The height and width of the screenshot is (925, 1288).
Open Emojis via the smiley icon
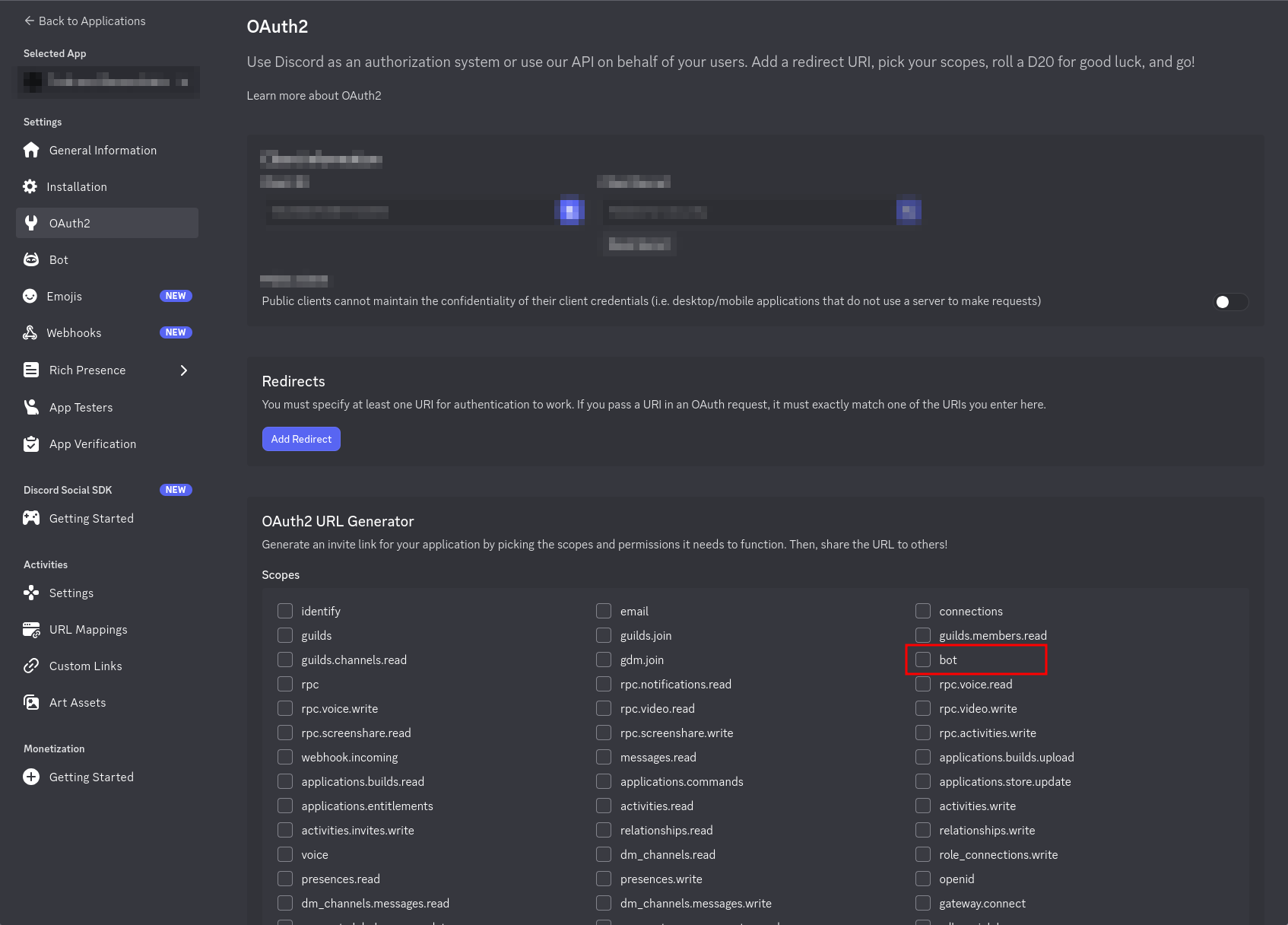tap(30, 296)
